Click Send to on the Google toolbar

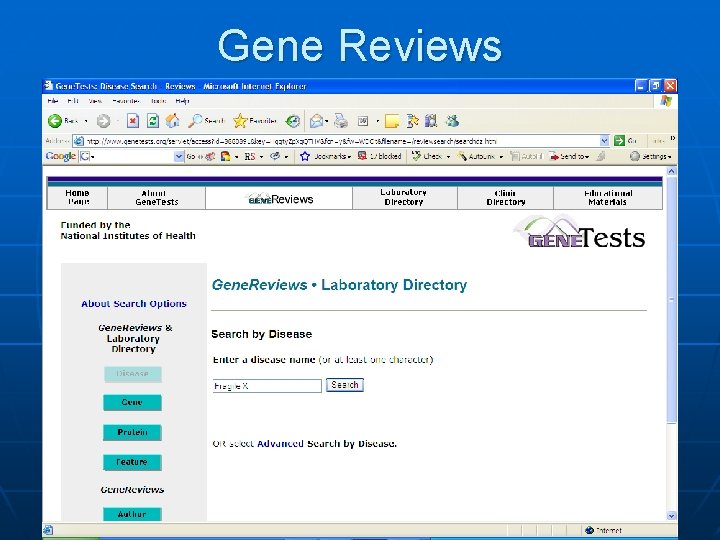point(569,157)
